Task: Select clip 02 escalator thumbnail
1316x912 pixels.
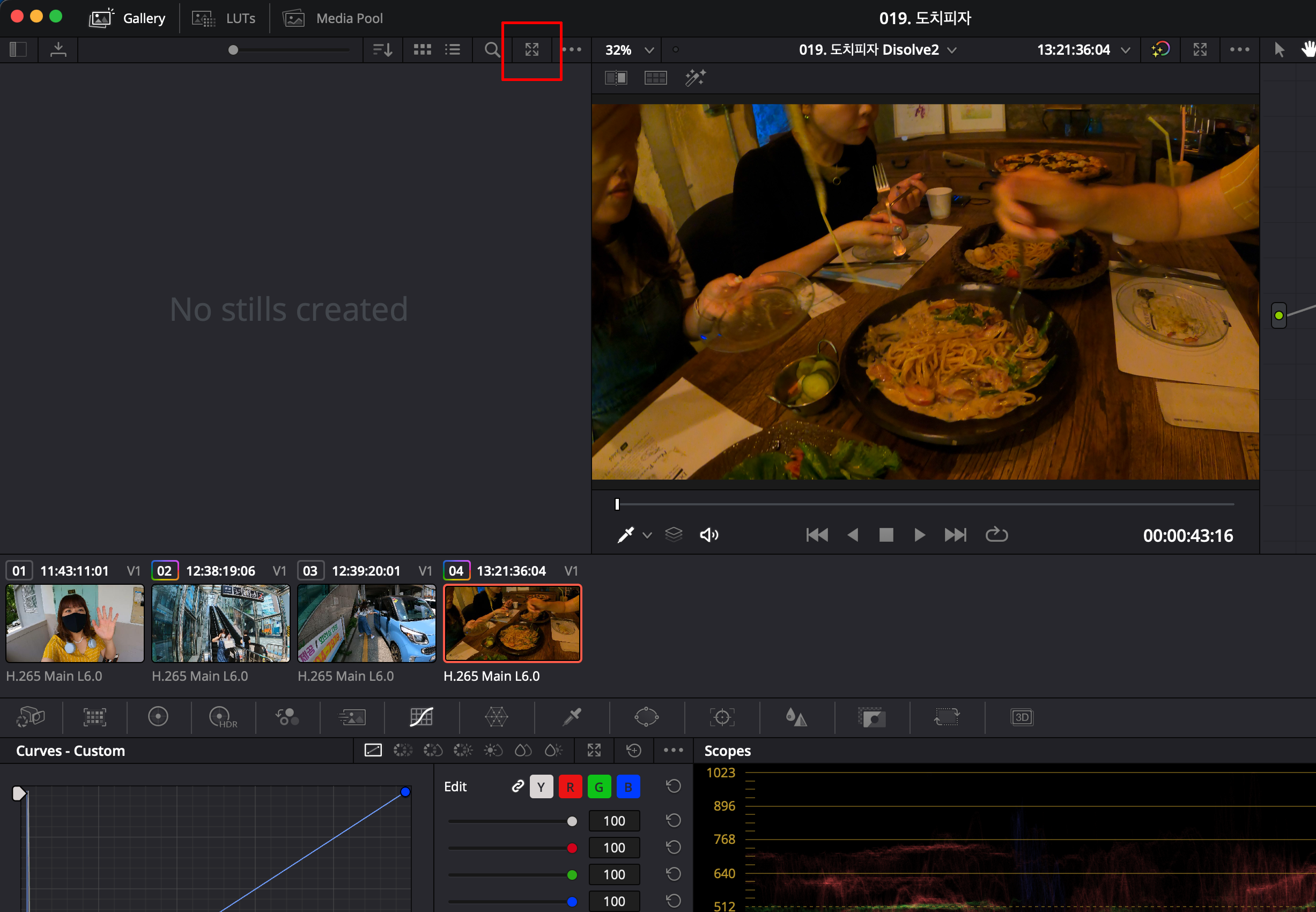Action: [x=220, y=623]
